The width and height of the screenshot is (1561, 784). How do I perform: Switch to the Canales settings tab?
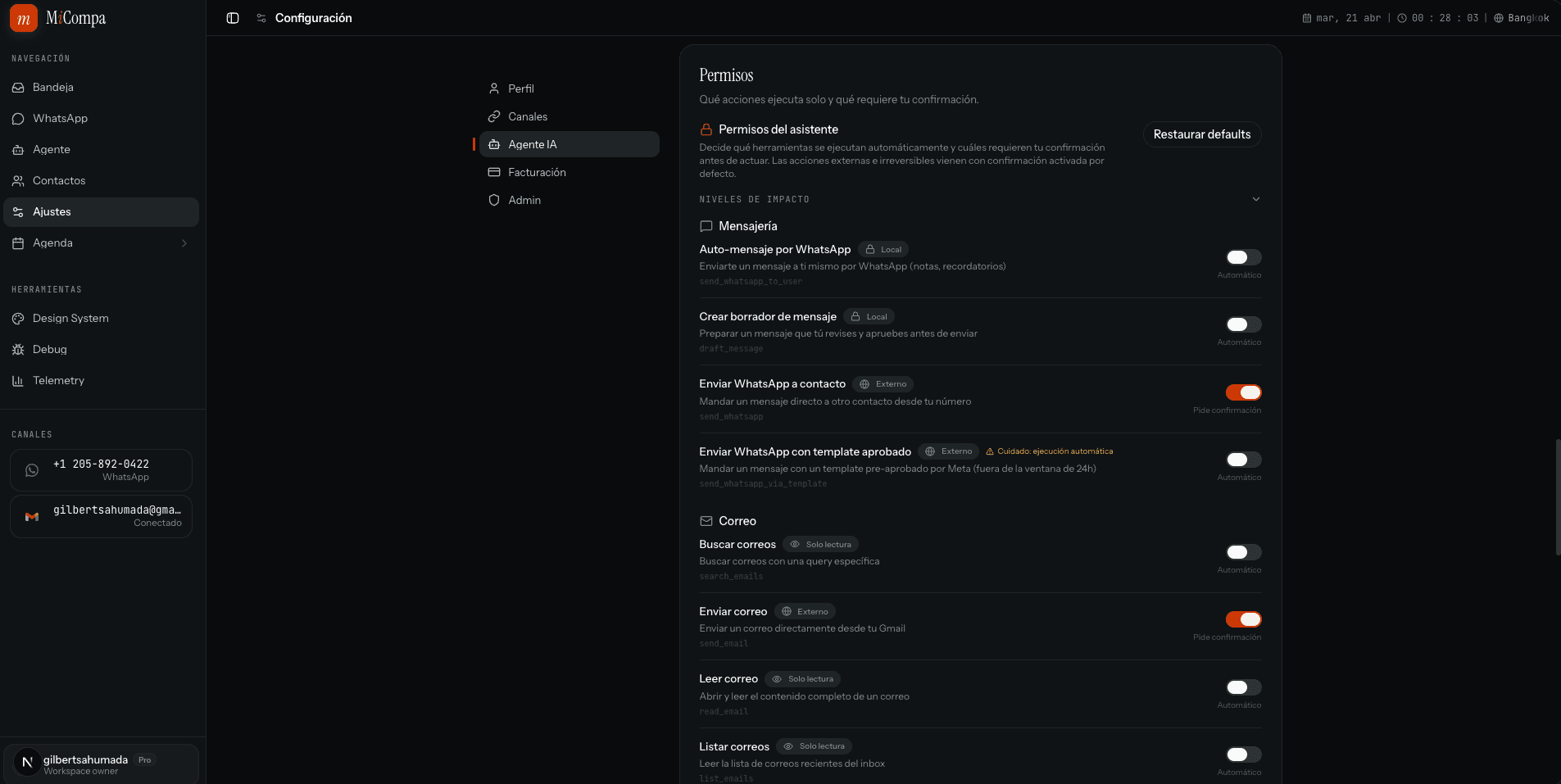(x=569, y=116)
